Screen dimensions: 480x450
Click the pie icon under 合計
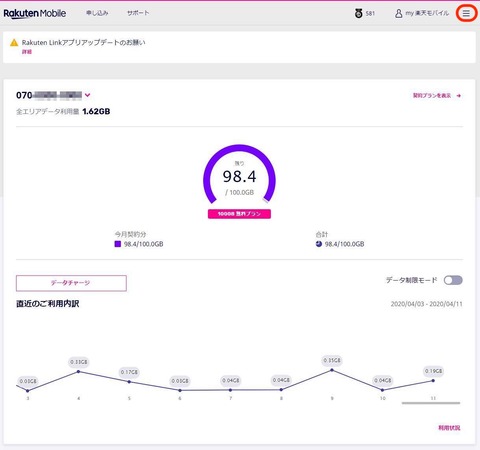click(319, 244)
